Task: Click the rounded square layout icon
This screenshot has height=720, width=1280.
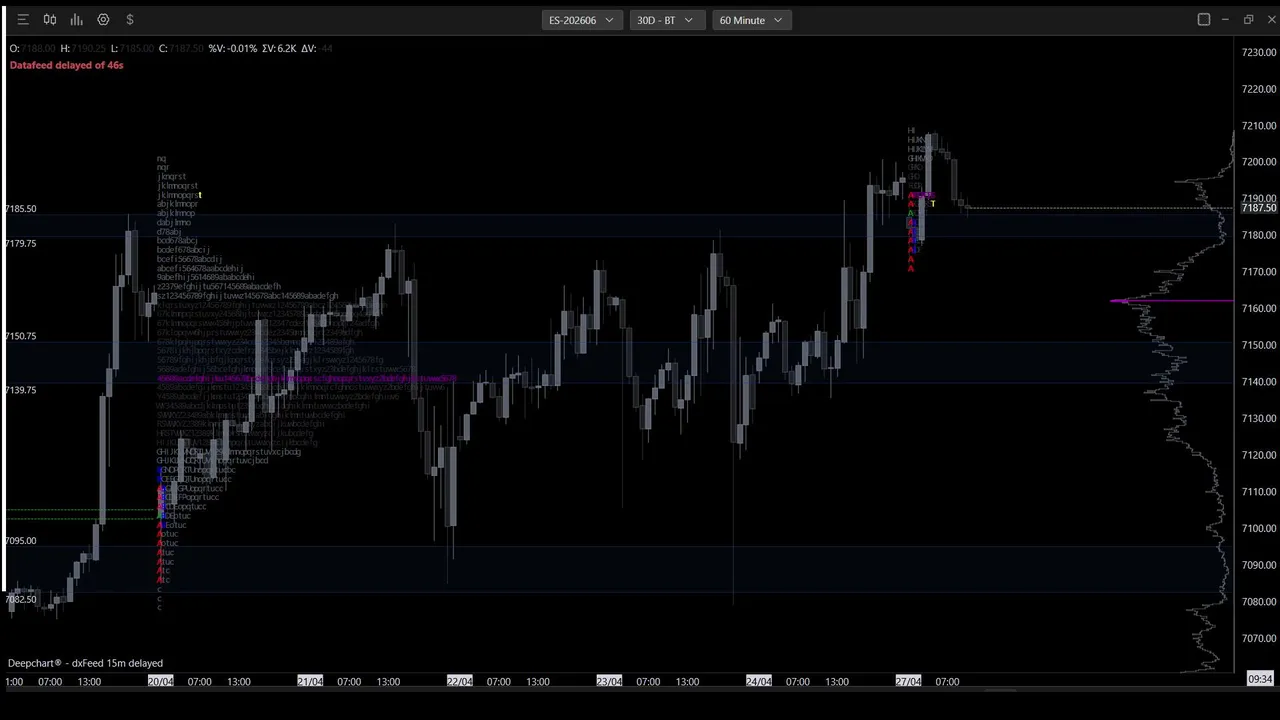Action: click(1204, 19)
